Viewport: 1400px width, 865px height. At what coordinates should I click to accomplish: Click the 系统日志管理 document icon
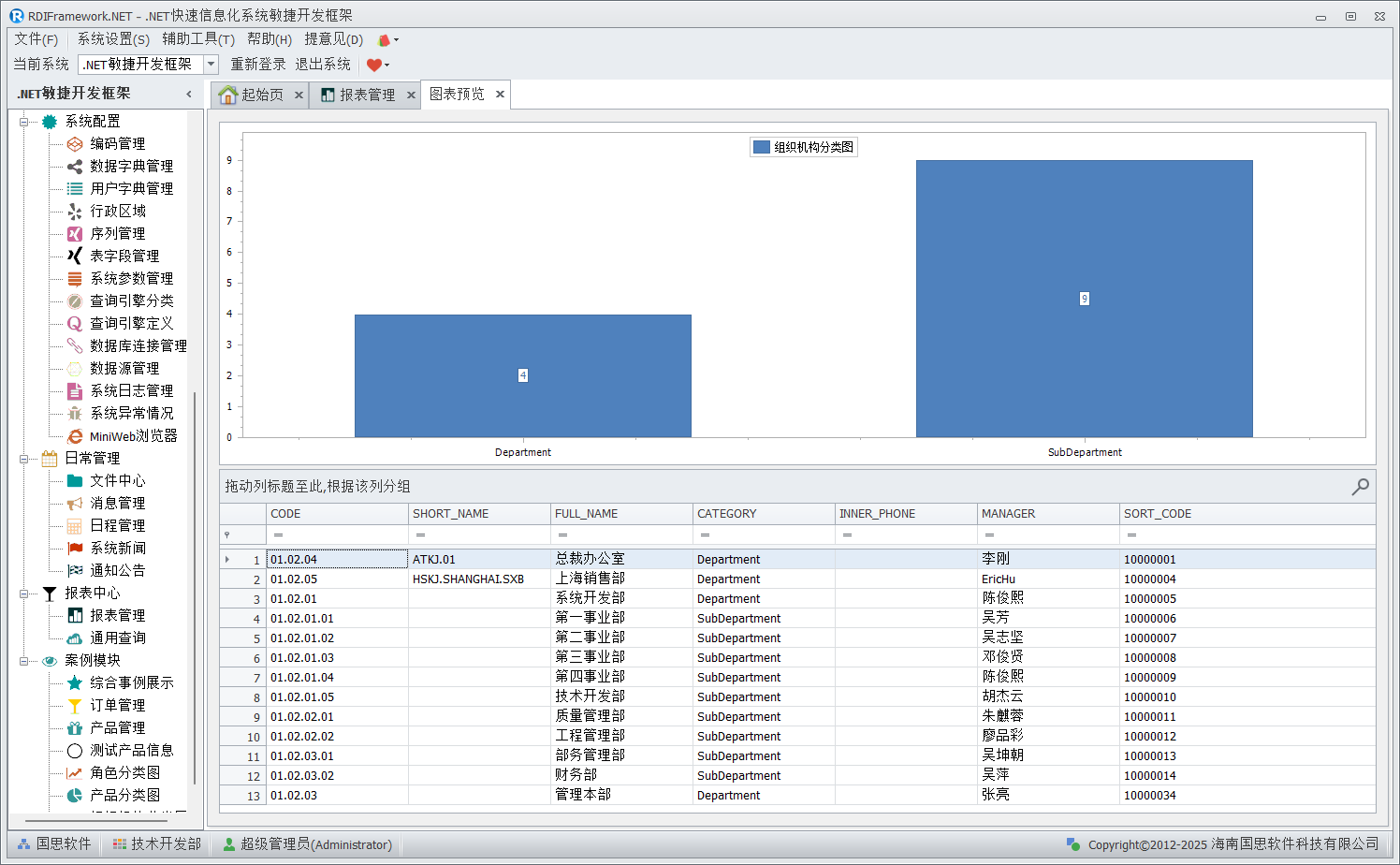coord(75,391)
